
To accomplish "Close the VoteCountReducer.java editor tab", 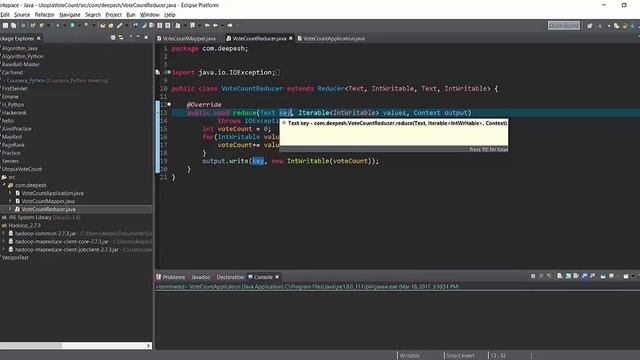I will tap(291, 38).
